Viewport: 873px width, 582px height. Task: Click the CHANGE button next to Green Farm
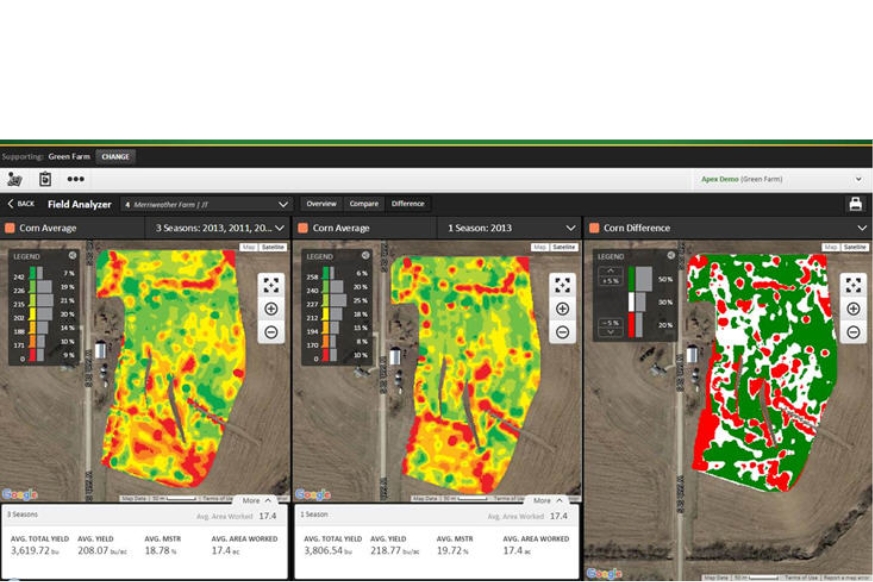tap(115, 157)
